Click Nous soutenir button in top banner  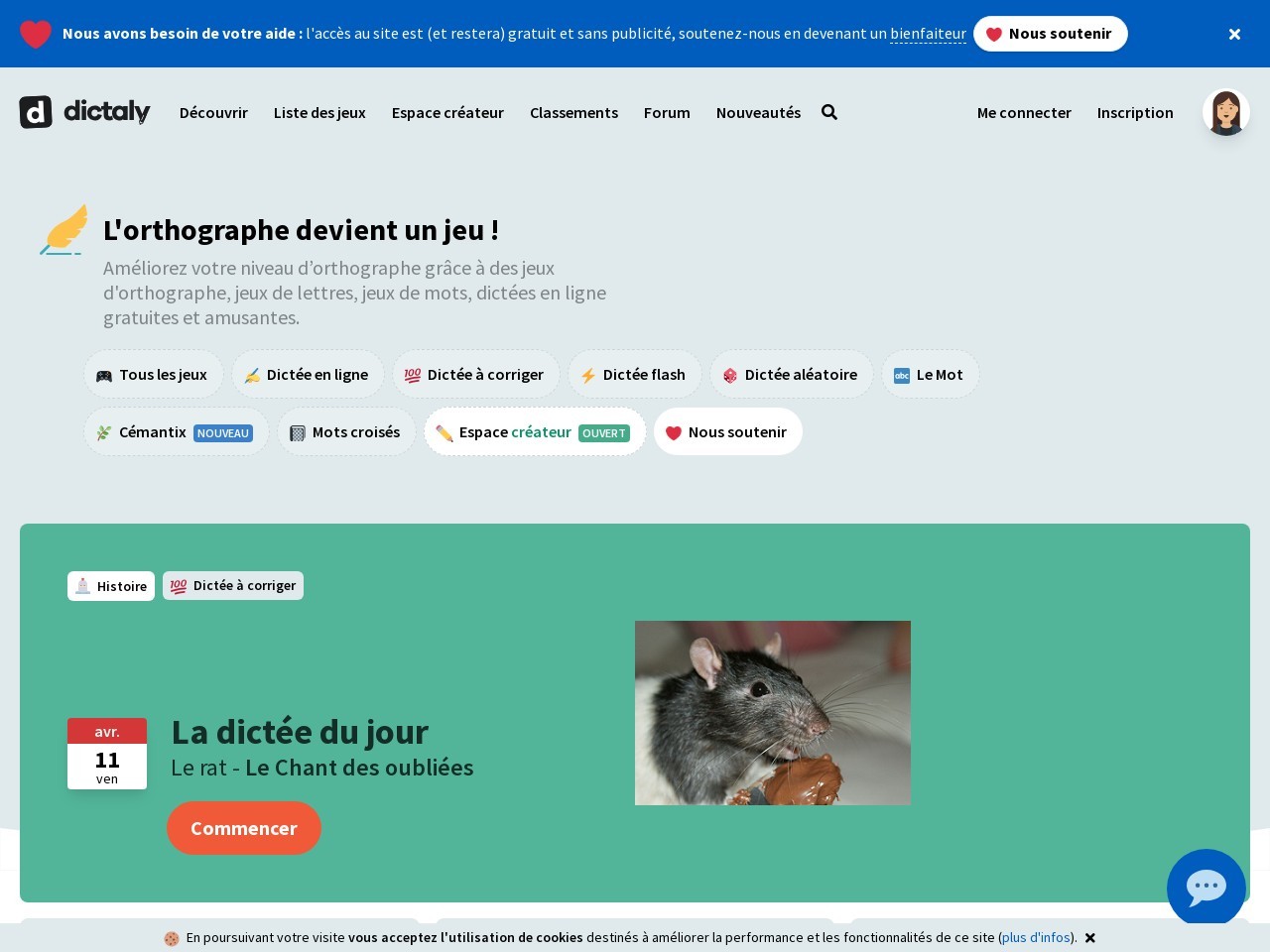(x=1051, y=34)
